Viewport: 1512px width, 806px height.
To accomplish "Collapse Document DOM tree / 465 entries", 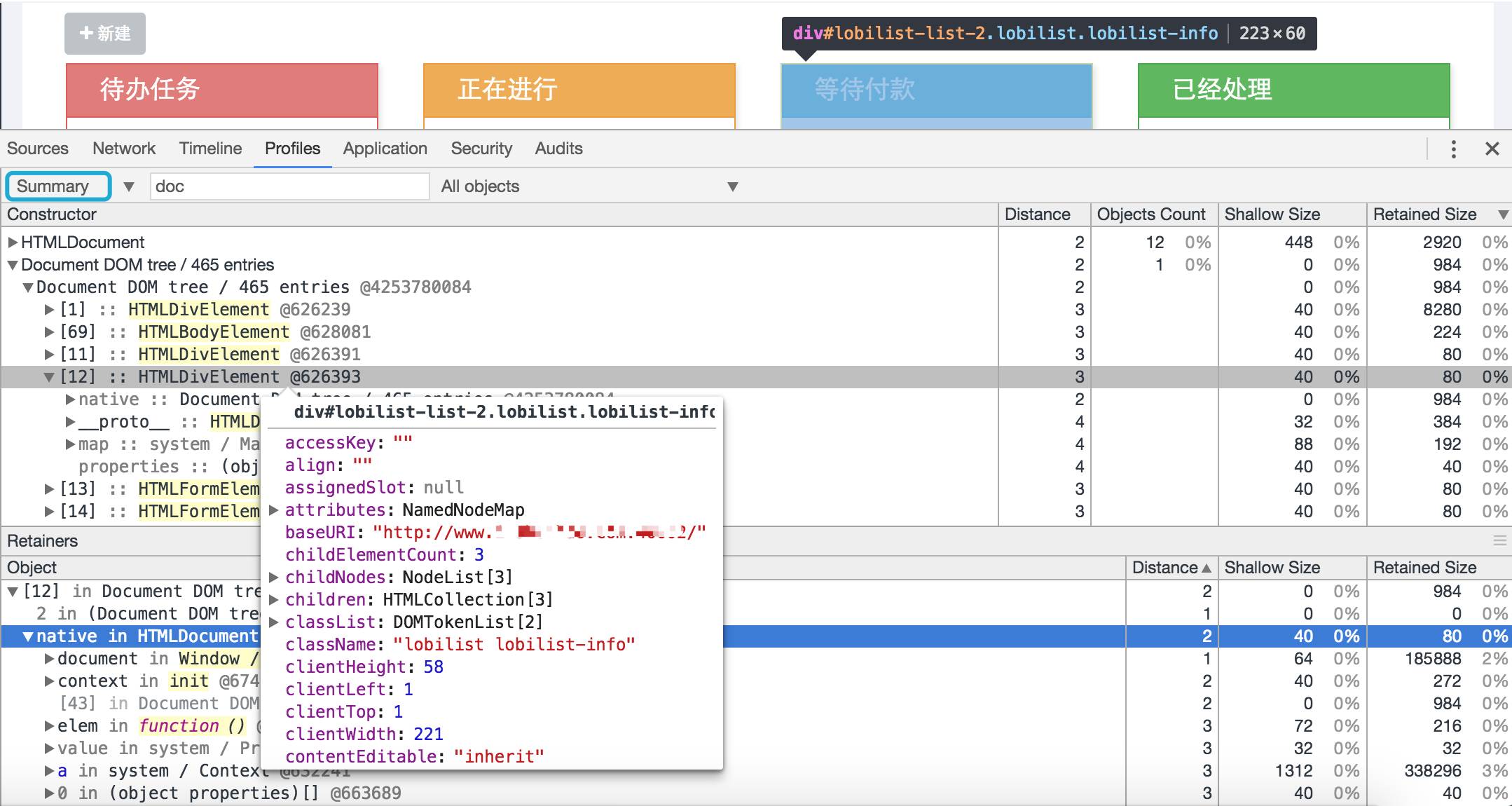I will (13, 265).
